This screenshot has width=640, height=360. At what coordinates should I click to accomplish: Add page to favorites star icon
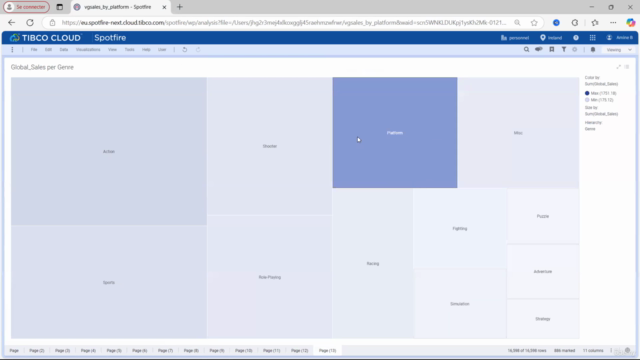coord(534,22)
